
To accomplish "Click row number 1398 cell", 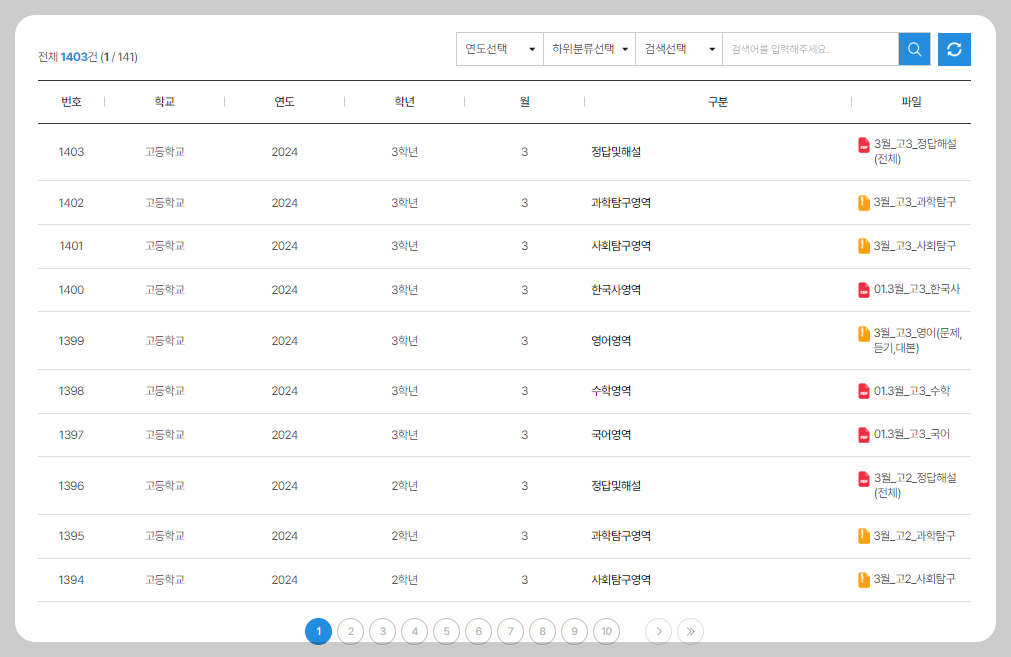I will (72, 391).
